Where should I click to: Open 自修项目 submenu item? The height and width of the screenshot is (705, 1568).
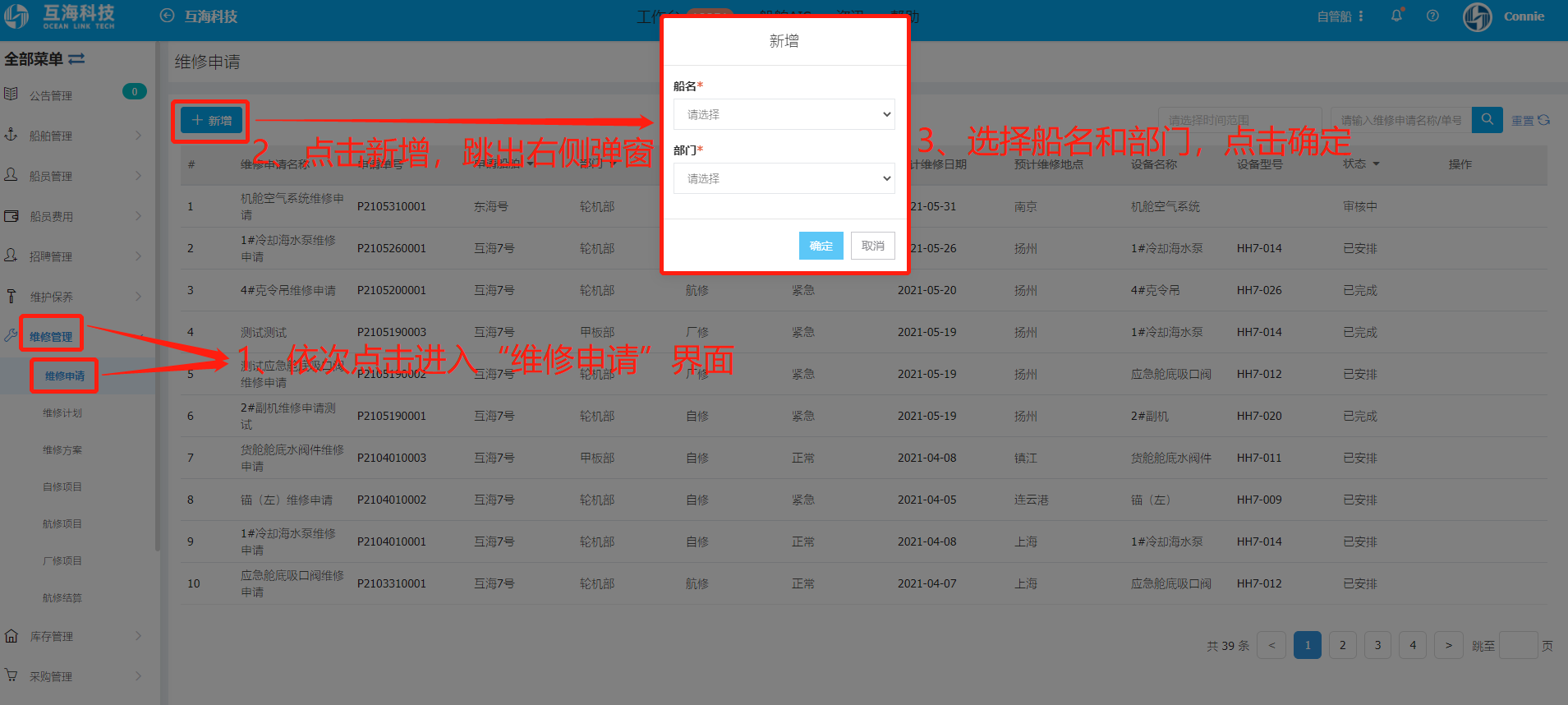[62, 486]
